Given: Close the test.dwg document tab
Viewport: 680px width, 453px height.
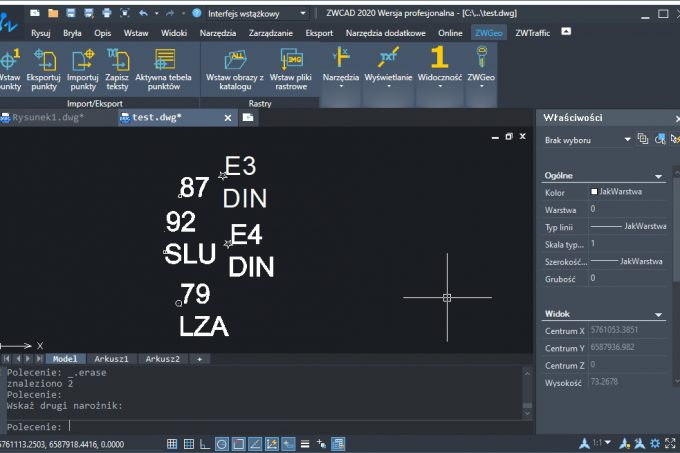Looking at the screenshot, I should pyautogui.click(x=228, y=118).
